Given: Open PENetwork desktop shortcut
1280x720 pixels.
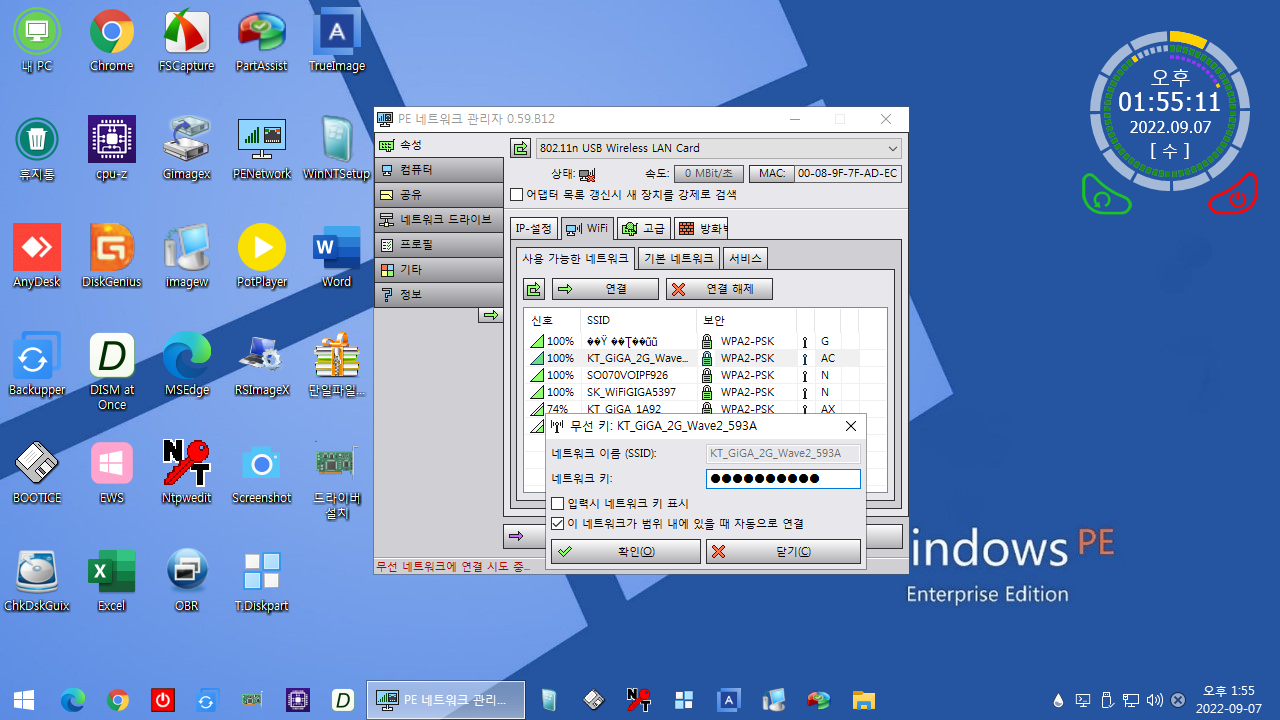Looking at the screenshot, I should click(262, 149).
